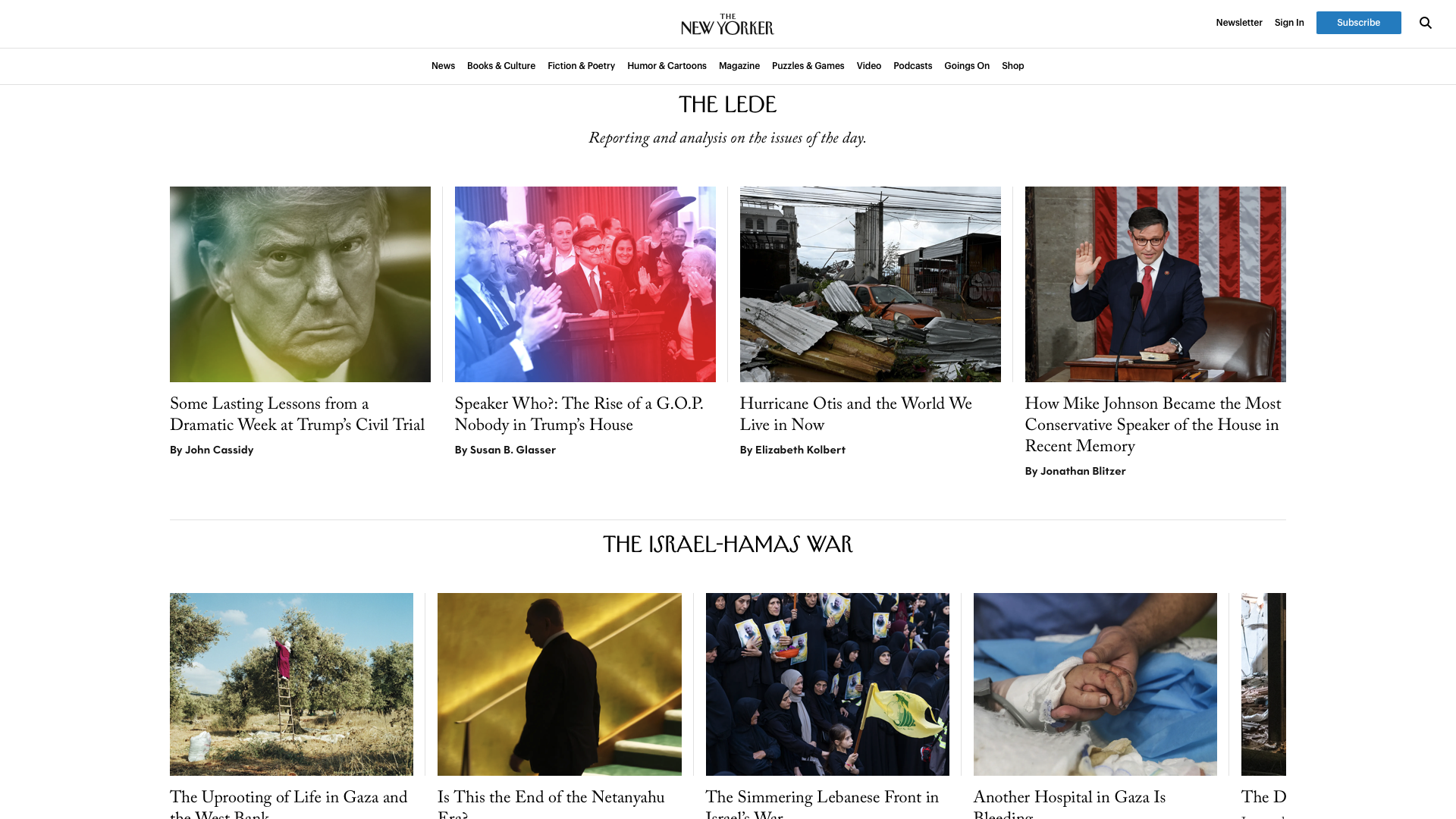View author page for Jonathan Blitzer

(x=1083, y=471)
